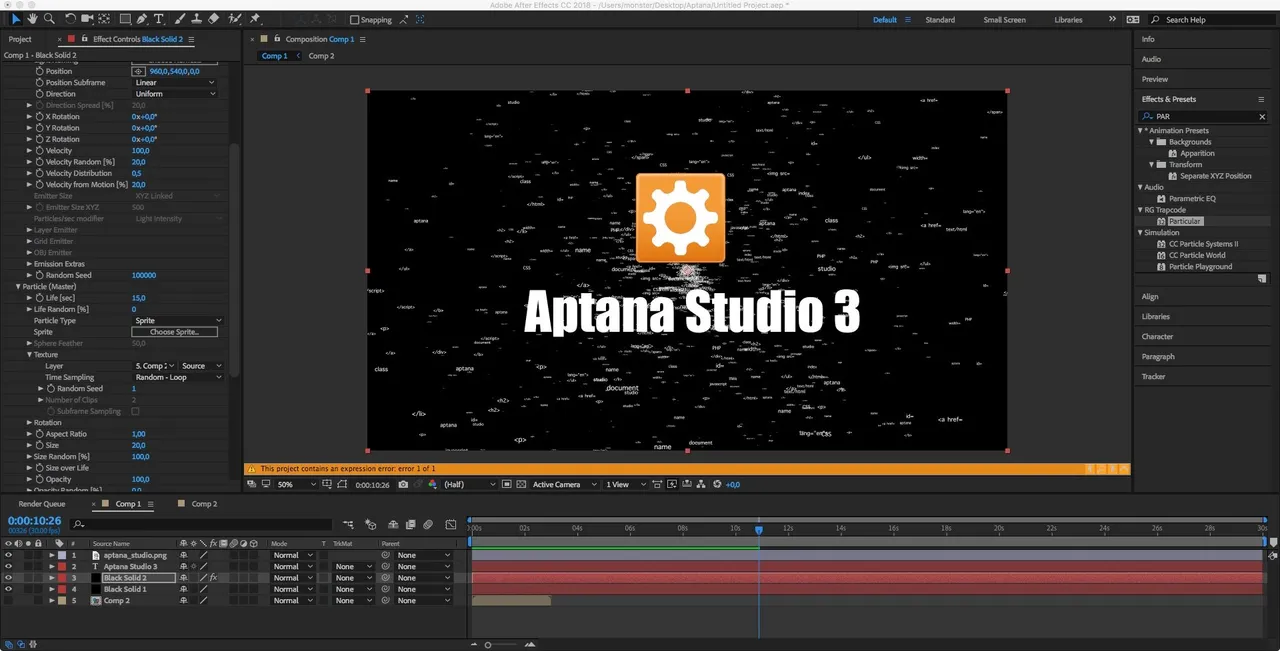
Task: Toggle motion blur icon in timeline
Action: 428,524
